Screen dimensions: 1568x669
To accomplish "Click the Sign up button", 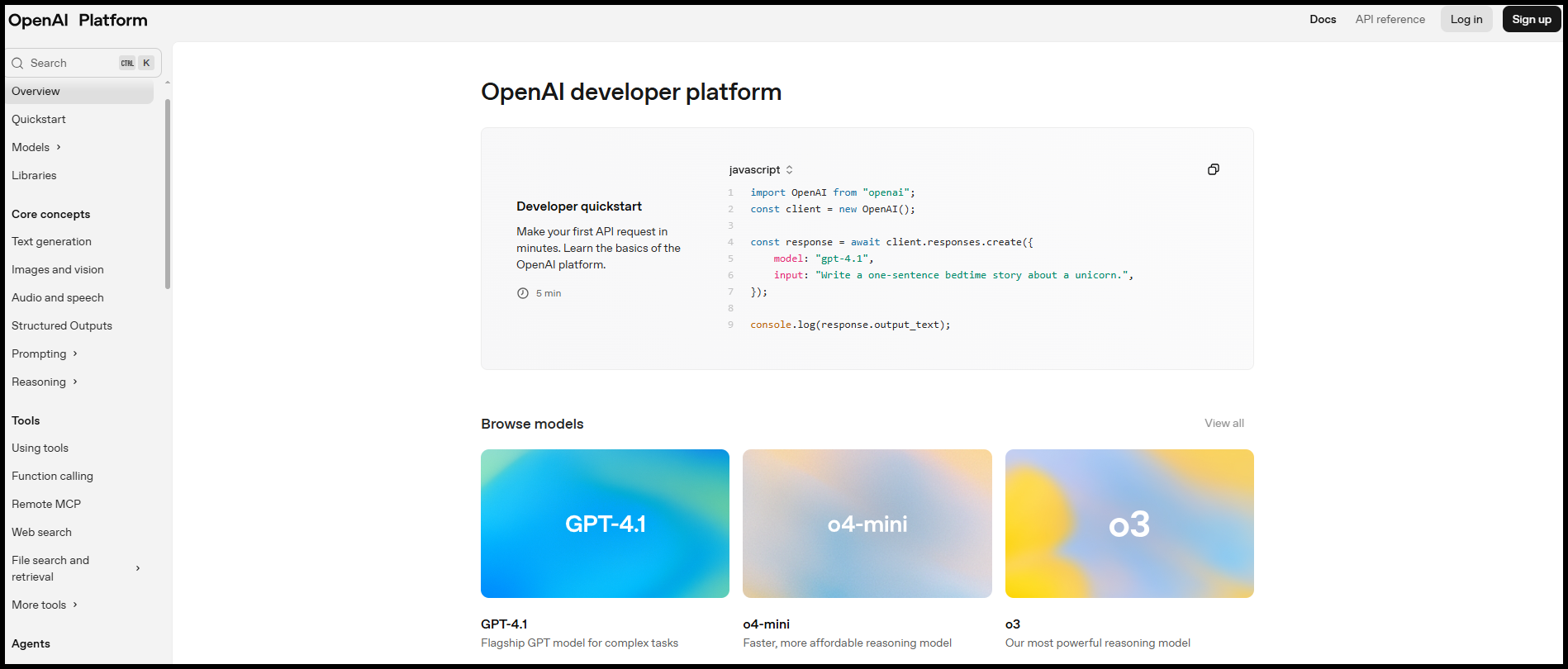I will [1532, 19].
